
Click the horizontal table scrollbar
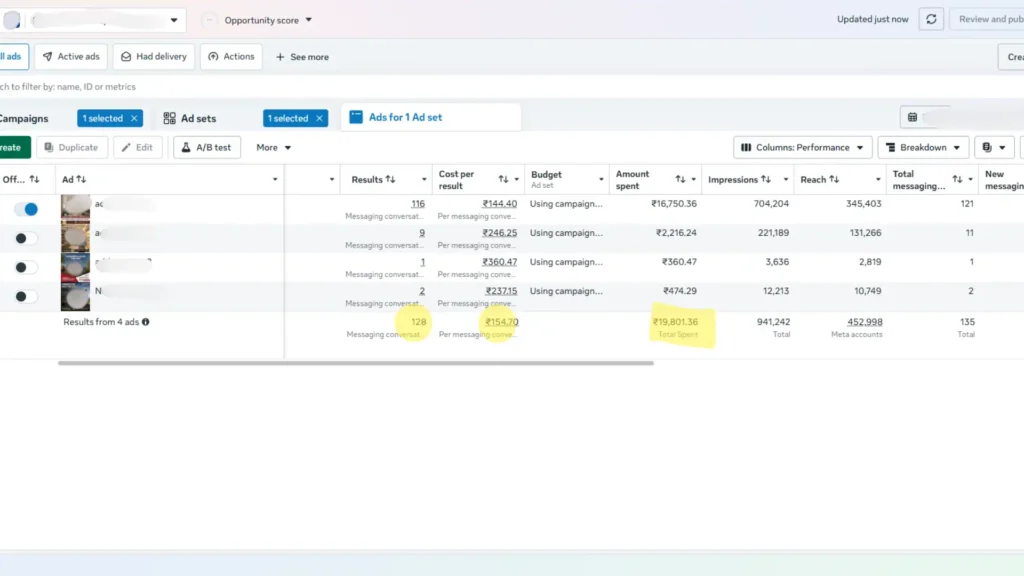[x=356, y=363]
